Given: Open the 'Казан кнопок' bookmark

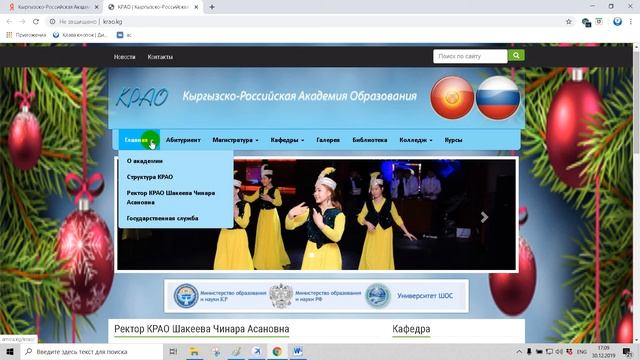Looking at the screenshot, I should tap(80, 35).
